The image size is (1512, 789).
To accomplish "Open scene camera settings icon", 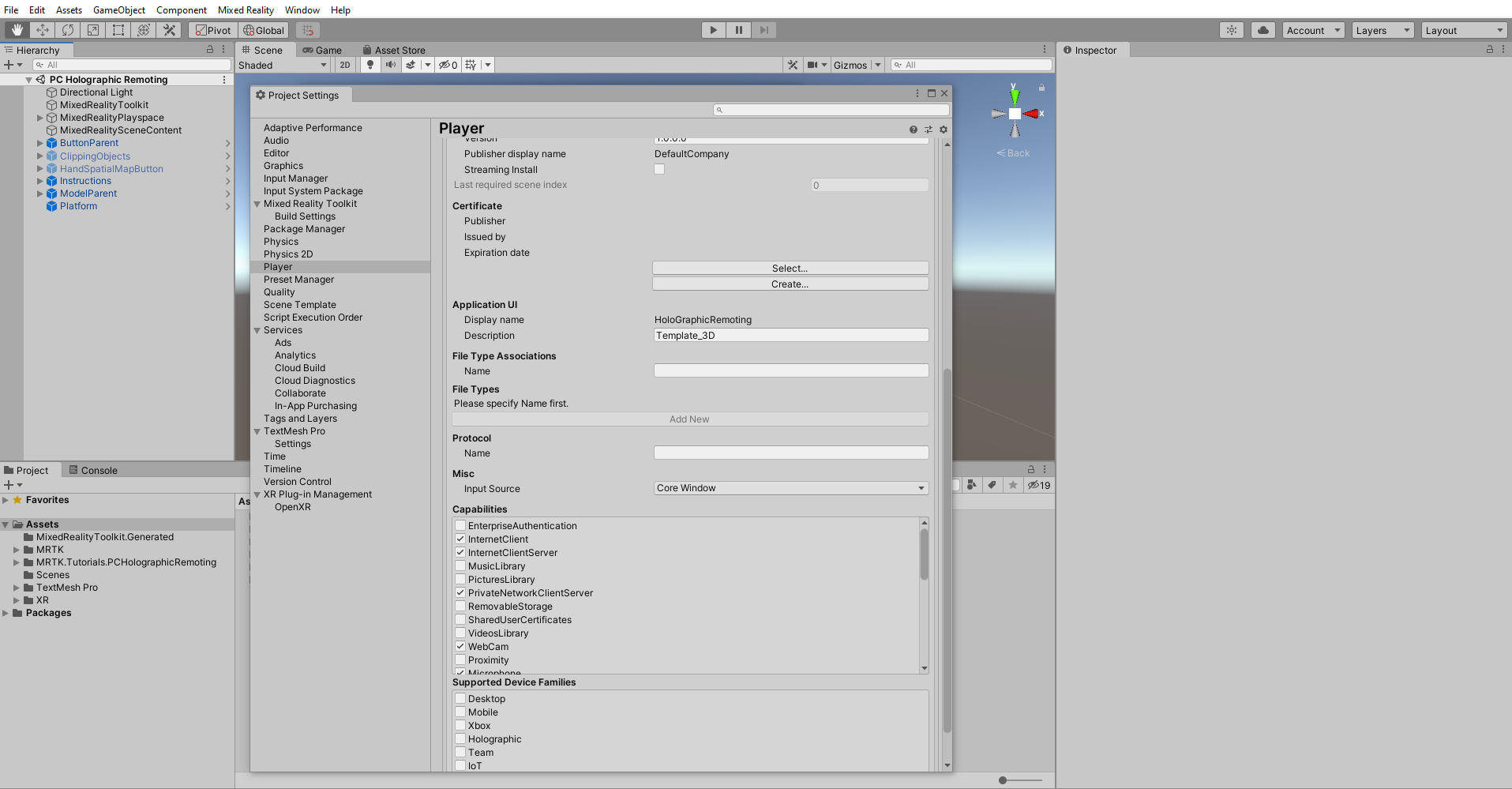I will point(812,65).
